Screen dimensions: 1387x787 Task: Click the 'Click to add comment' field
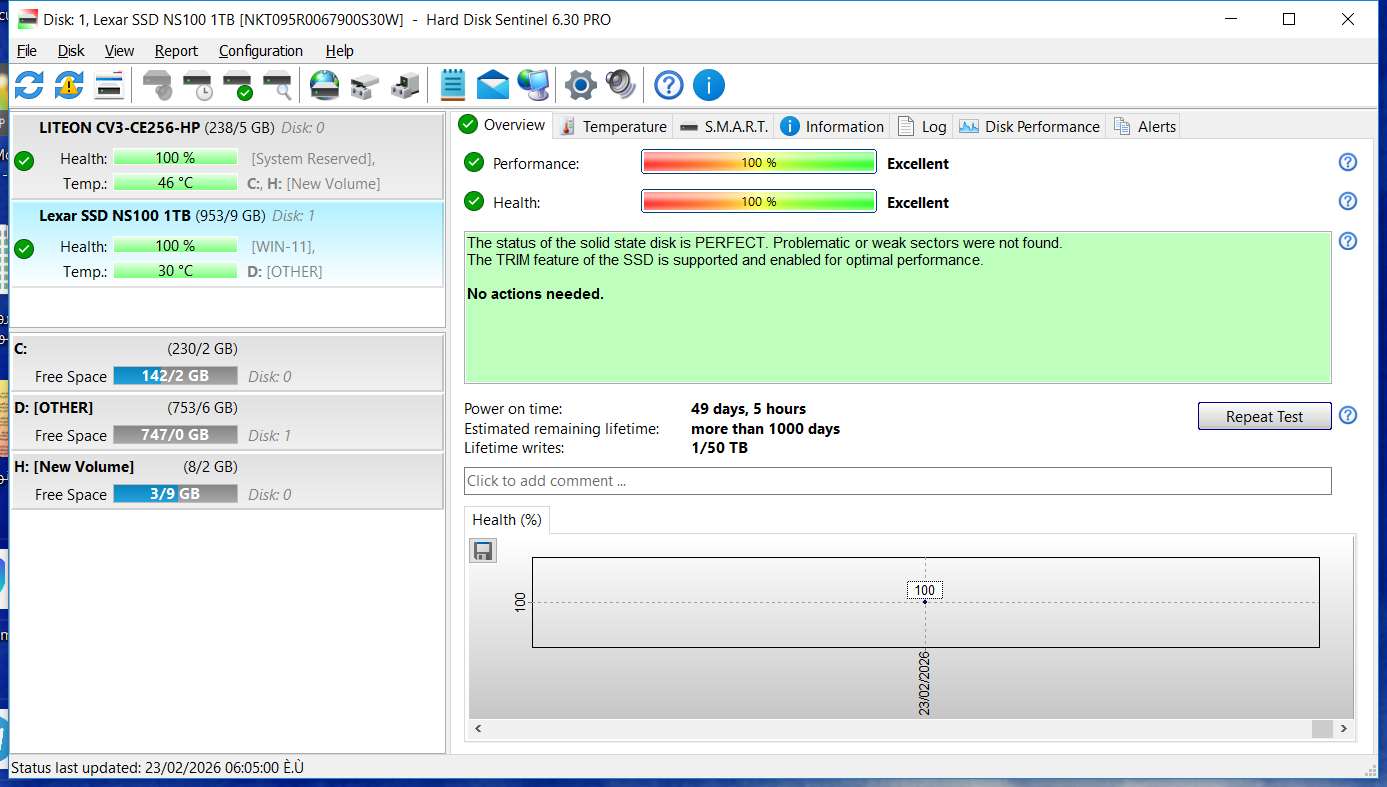pos(897,481)
